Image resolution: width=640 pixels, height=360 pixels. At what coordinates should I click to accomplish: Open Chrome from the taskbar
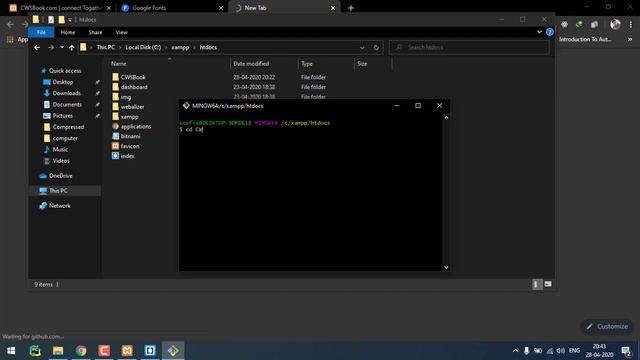pos(81,351)
